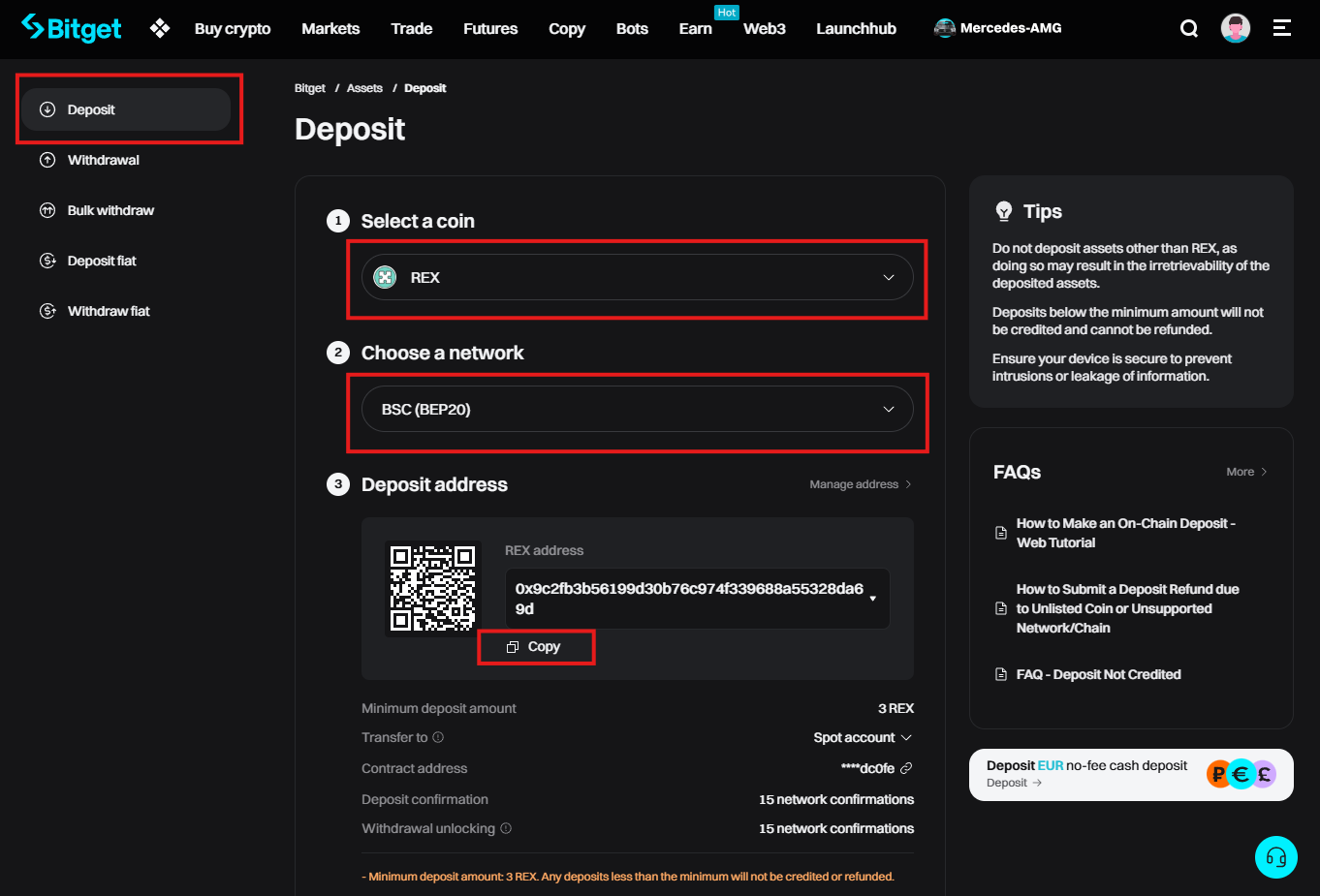
Task: Open the apps grid icon beside the logo
Action: [x=159, y=27]
